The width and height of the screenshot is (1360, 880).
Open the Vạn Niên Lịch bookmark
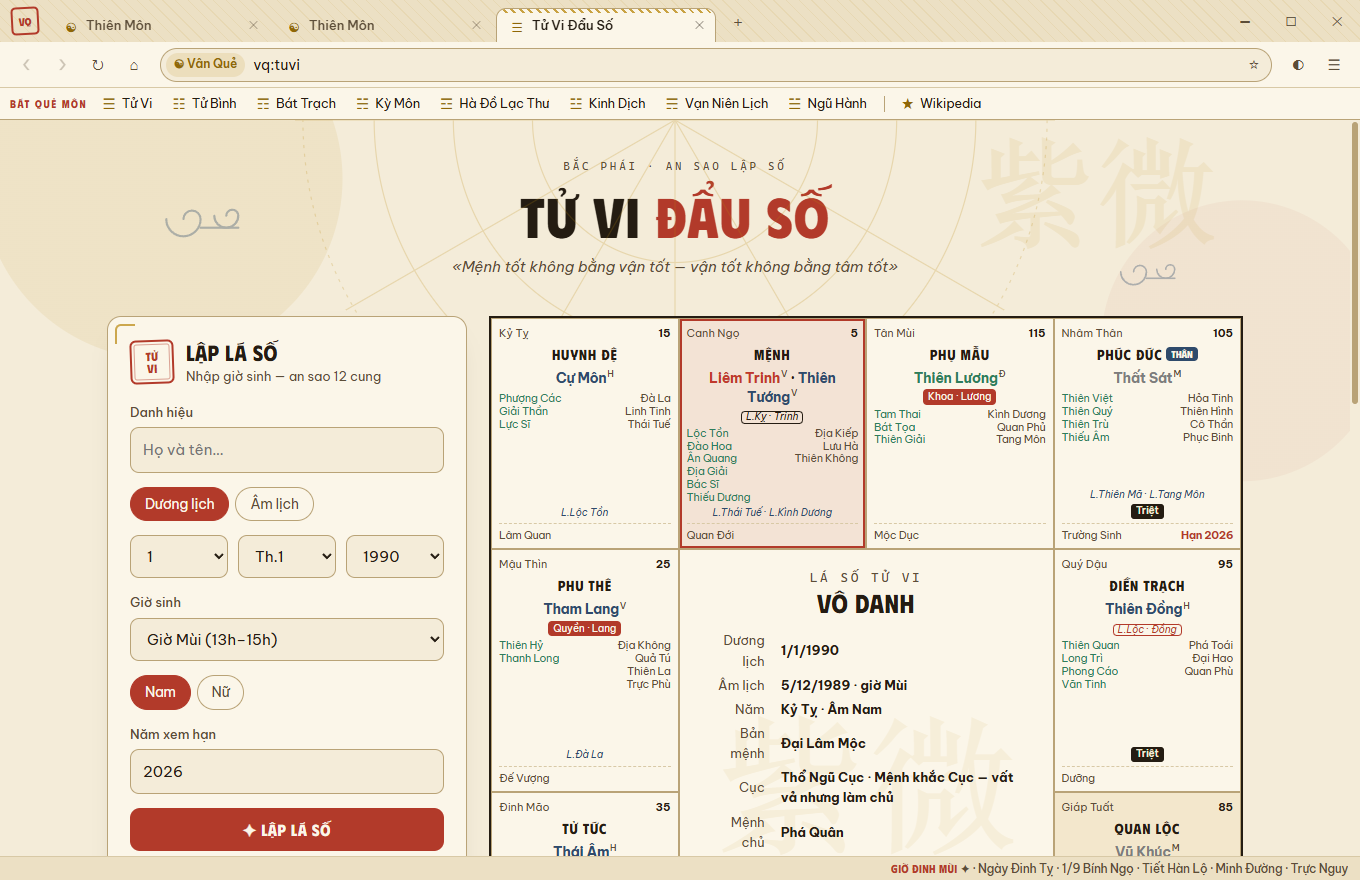coord(717,103)
